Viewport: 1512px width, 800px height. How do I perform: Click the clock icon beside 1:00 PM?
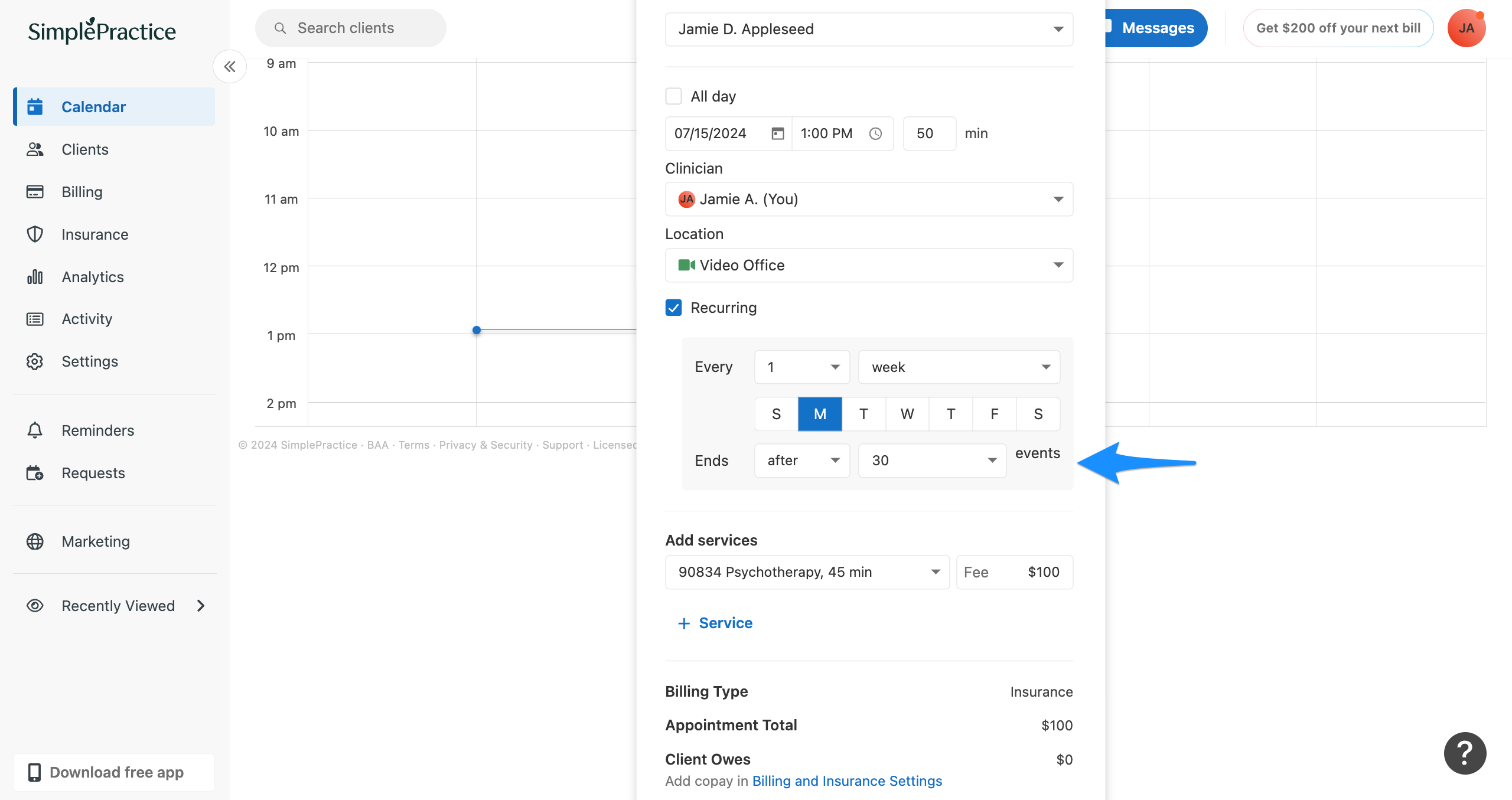[x=875, y=133]
